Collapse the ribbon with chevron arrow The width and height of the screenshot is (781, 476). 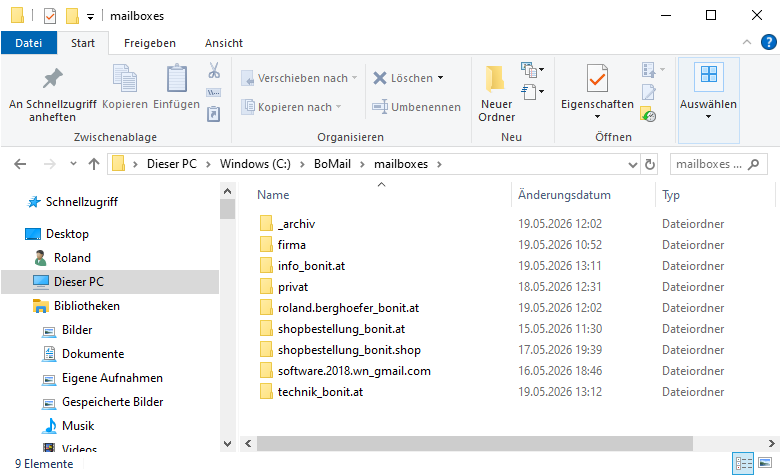pyautogui.click(x=747, y=42)
